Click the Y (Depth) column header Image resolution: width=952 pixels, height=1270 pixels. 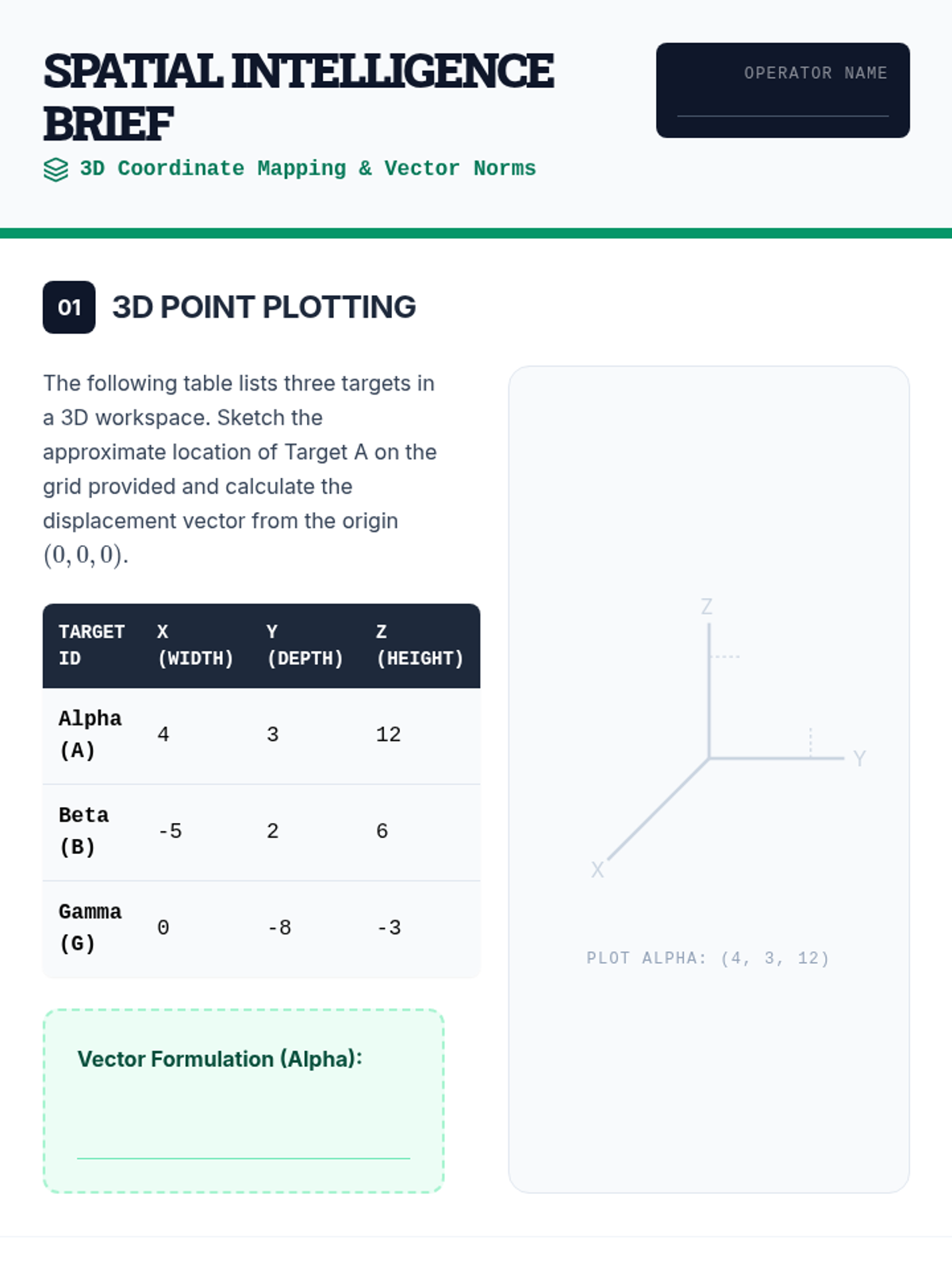tap(305, 645)
